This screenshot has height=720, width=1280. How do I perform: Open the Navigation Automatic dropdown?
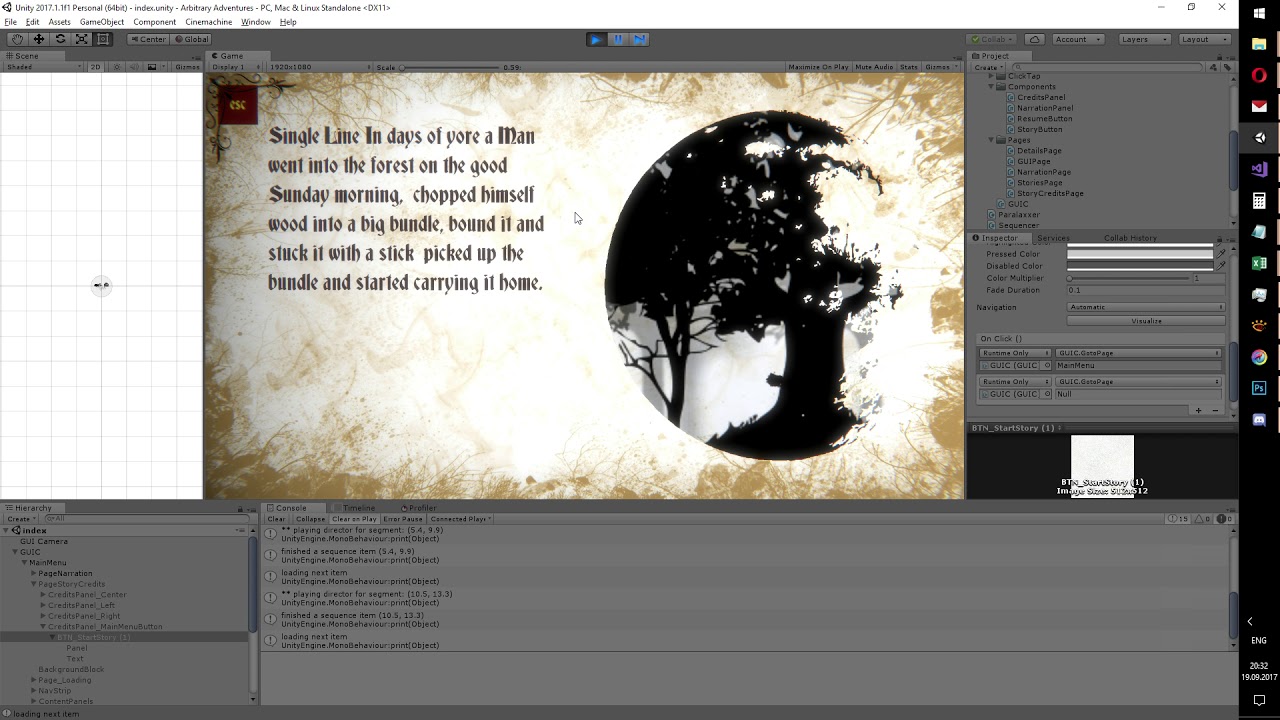(x=1146, y=307)
